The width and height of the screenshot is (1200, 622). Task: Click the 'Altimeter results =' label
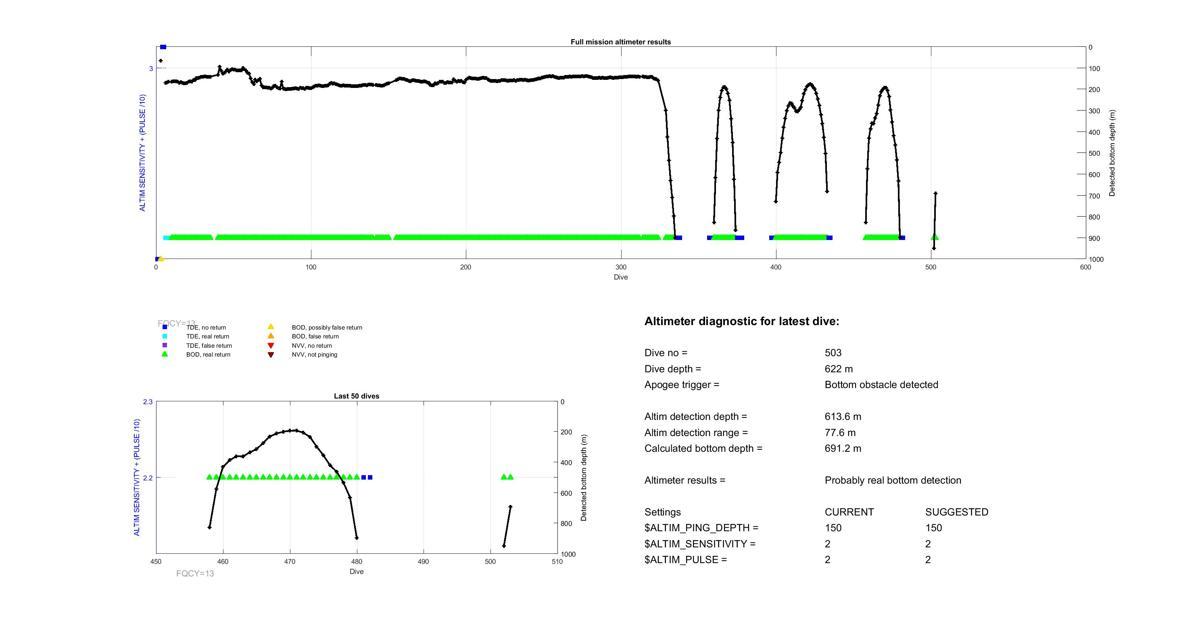click(685, 481)
